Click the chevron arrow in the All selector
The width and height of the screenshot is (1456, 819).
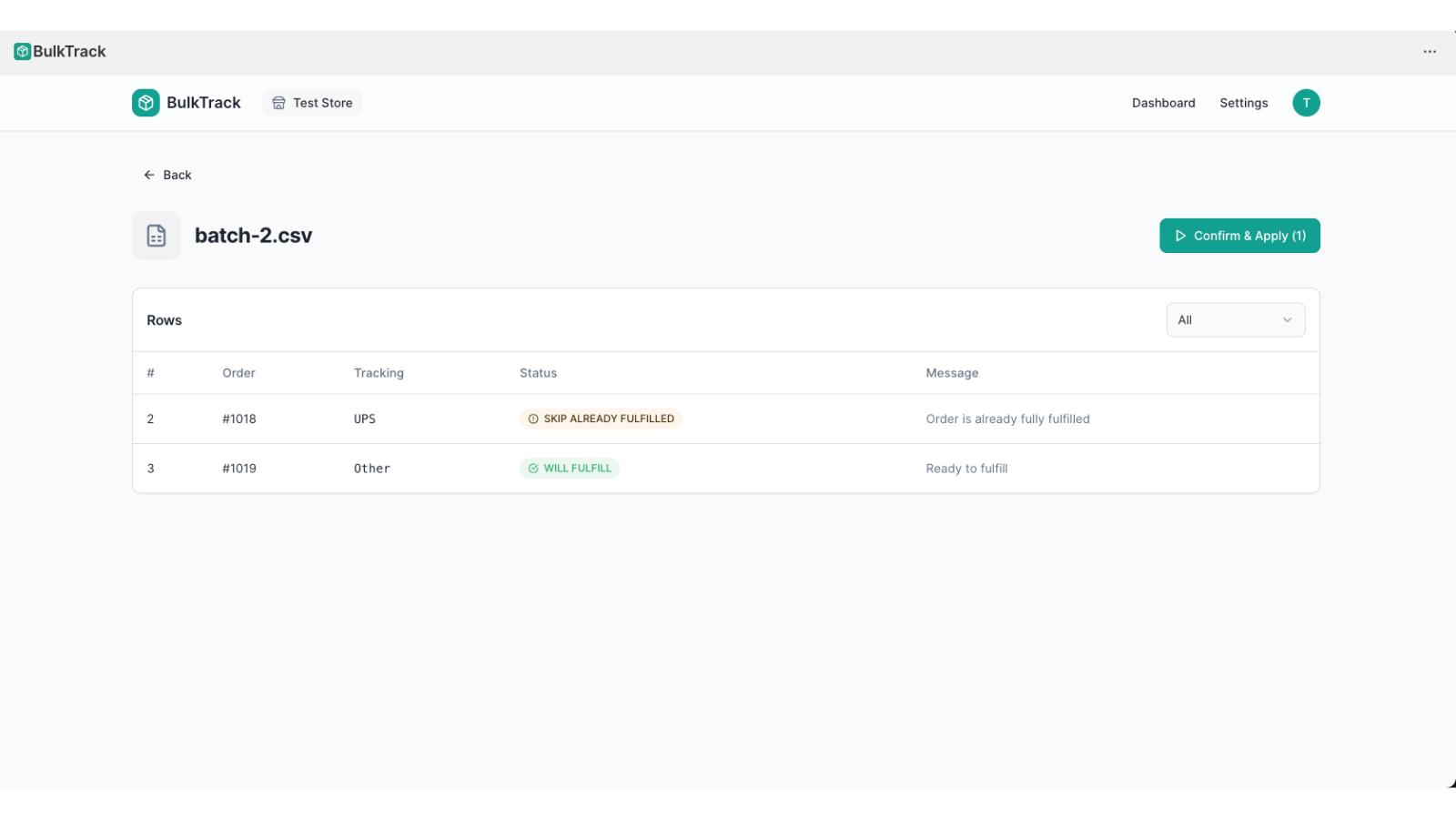click(x=1288, y=319)
